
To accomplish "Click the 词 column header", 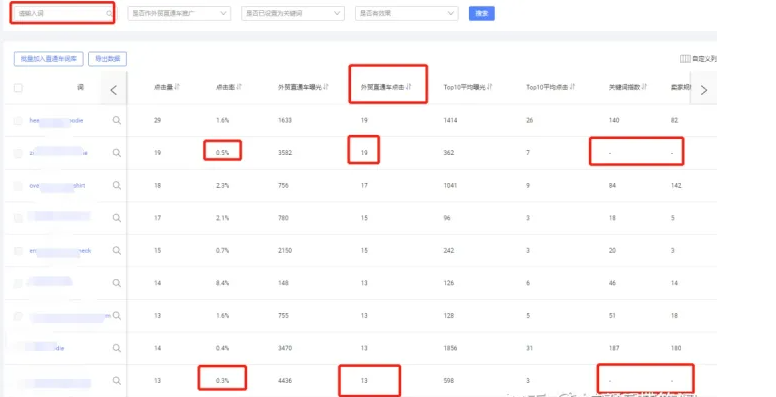I will point(80,87).
